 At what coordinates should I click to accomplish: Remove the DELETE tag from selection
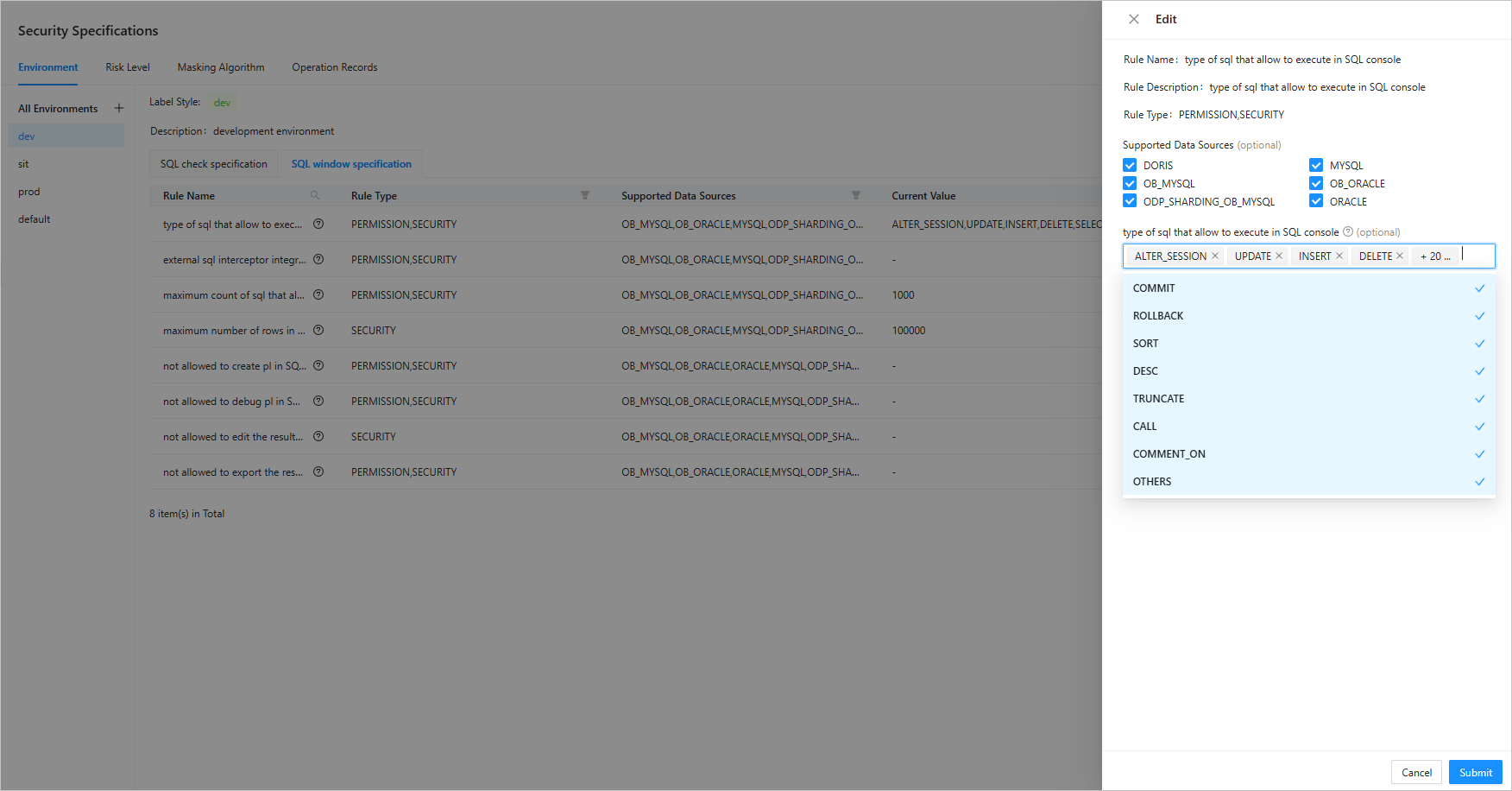pos(1400,256)
